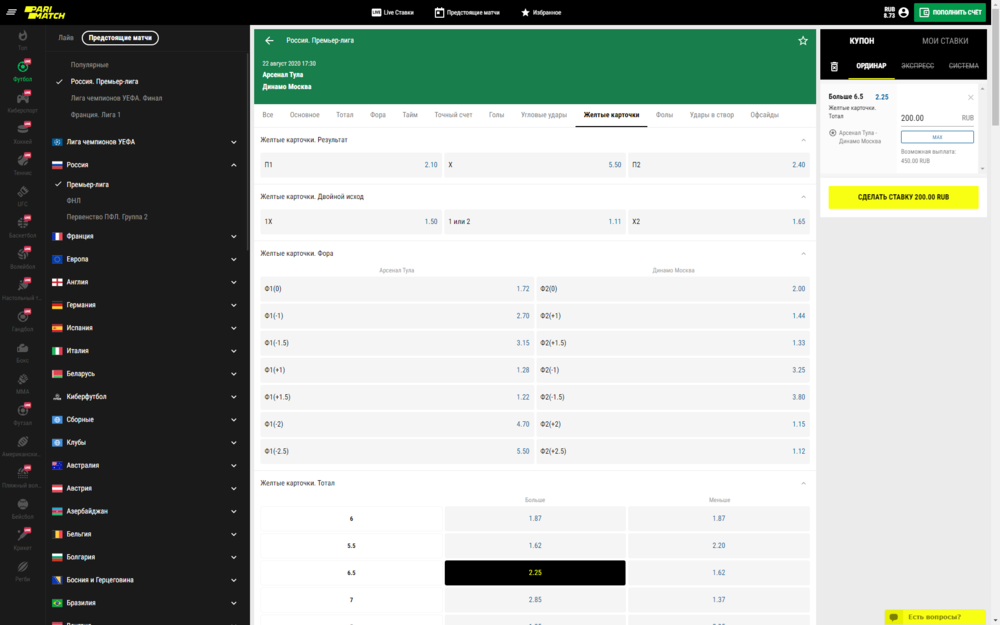
Task: Switch to the Угловые удары tab
Action: [543, 115]
